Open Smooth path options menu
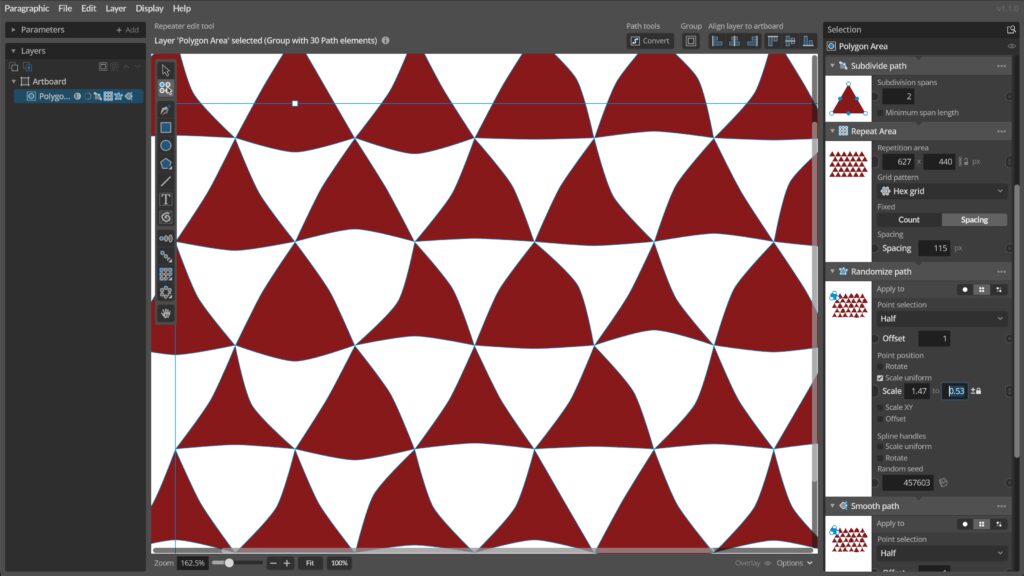1024x576 pixels. pos(1001,506)
